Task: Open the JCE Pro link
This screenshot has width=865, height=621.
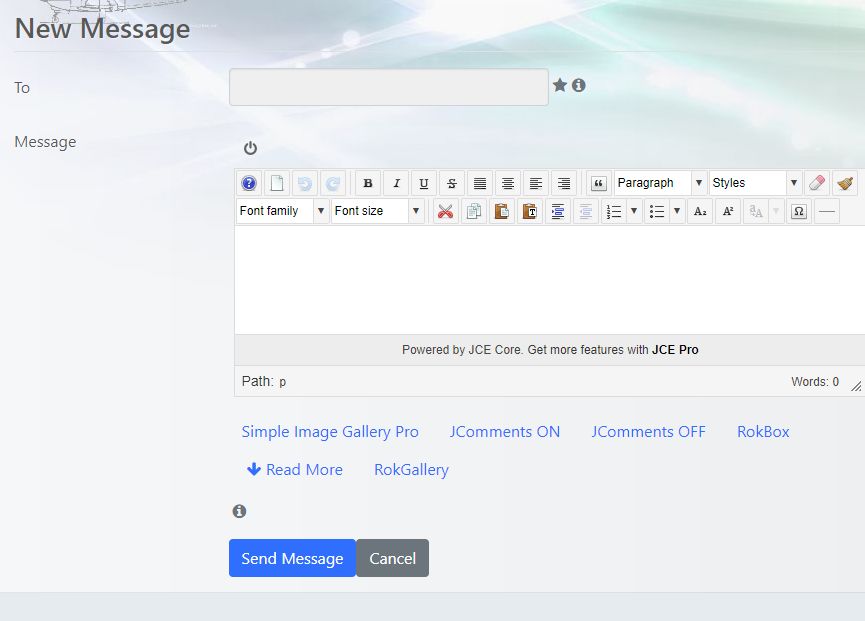Action: (675, 350)
